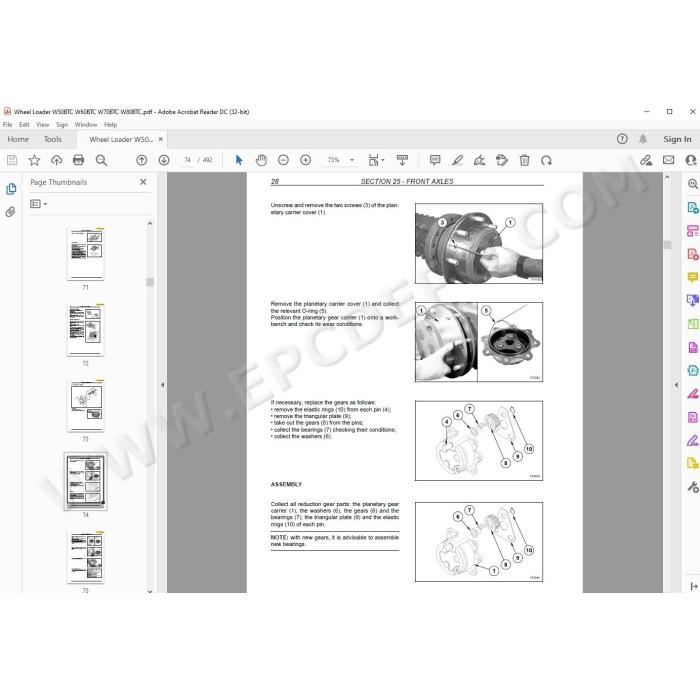Select the page 72 thumbnail
The height and width of the screenshot is (700, 700).
click(85, 330)
